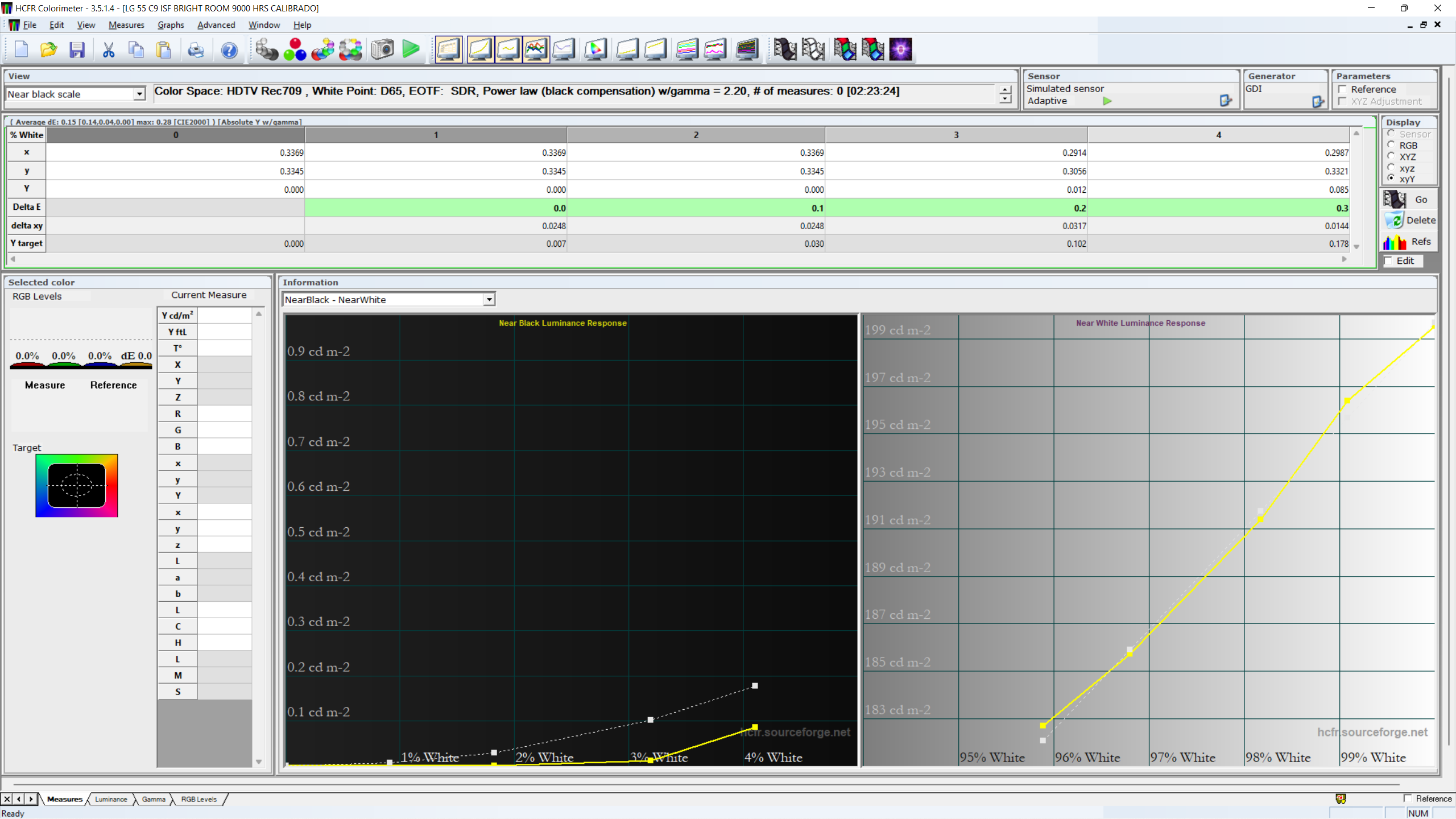Screen dimensions: 1456x819
Task: Click the scissors Cut icon
Action: point(108,50)
